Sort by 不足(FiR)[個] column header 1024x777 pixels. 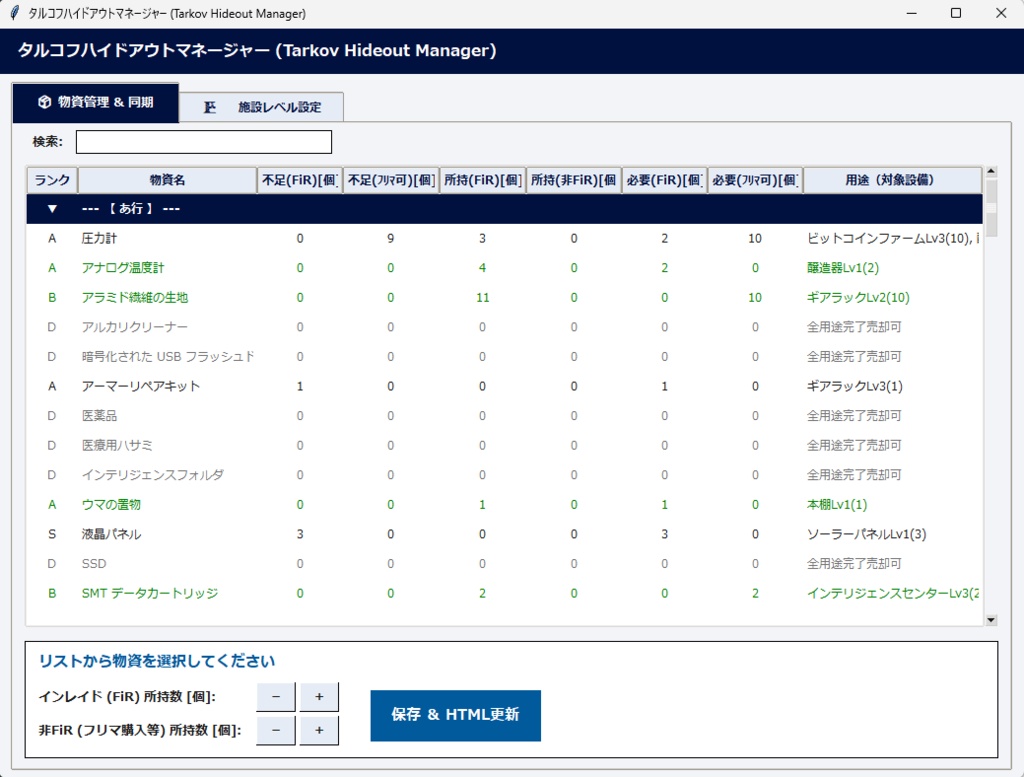click(300, 180)
